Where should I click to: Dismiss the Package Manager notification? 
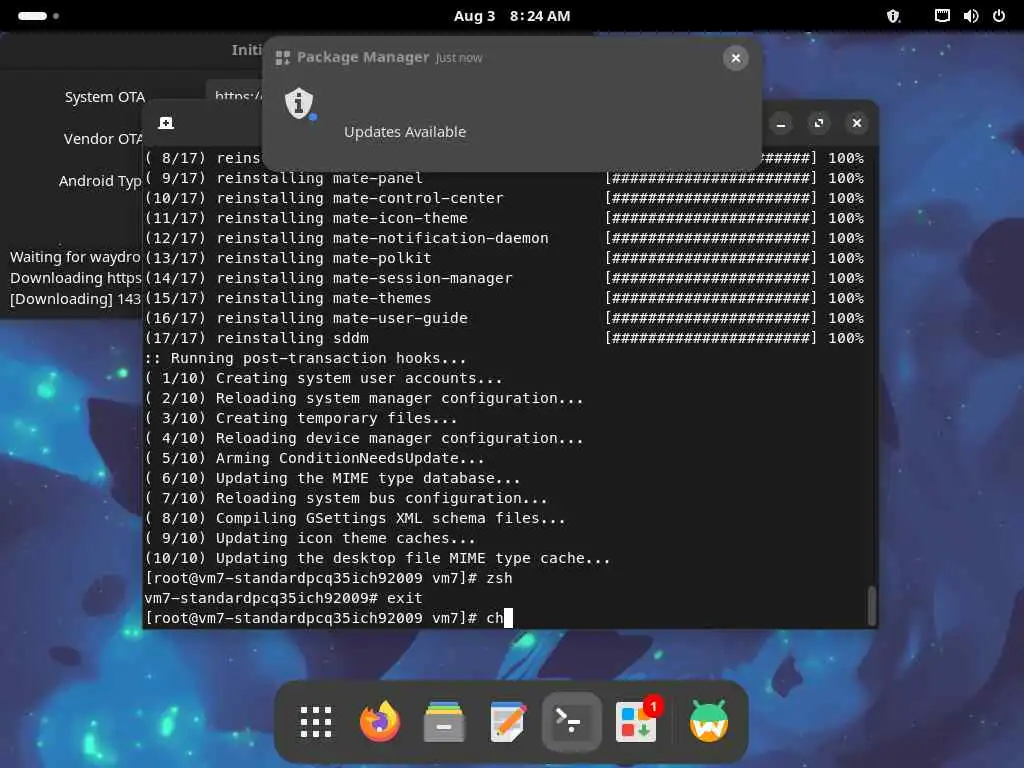(735, 58)
